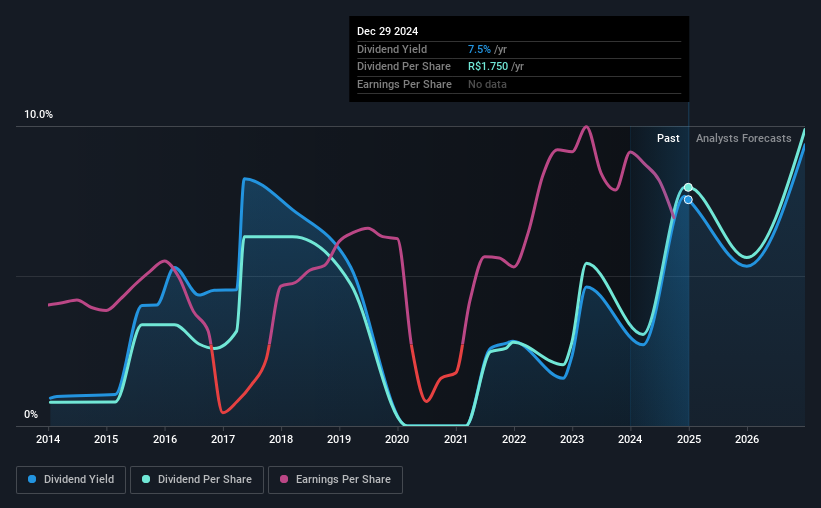The height and width of the screenshot is (508, 821).
Task: Click the 7.5% dividend yield value
Action: [x=479, y=49]
